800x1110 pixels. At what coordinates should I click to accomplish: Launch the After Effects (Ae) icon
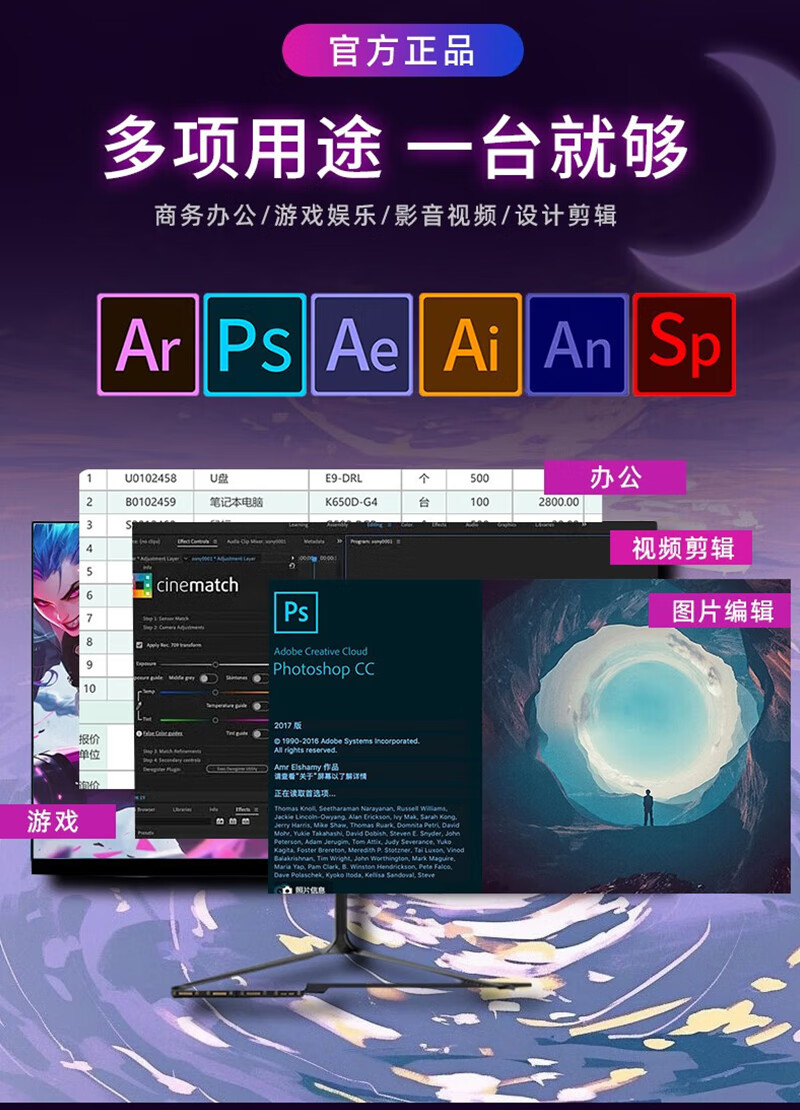[361, 344]
